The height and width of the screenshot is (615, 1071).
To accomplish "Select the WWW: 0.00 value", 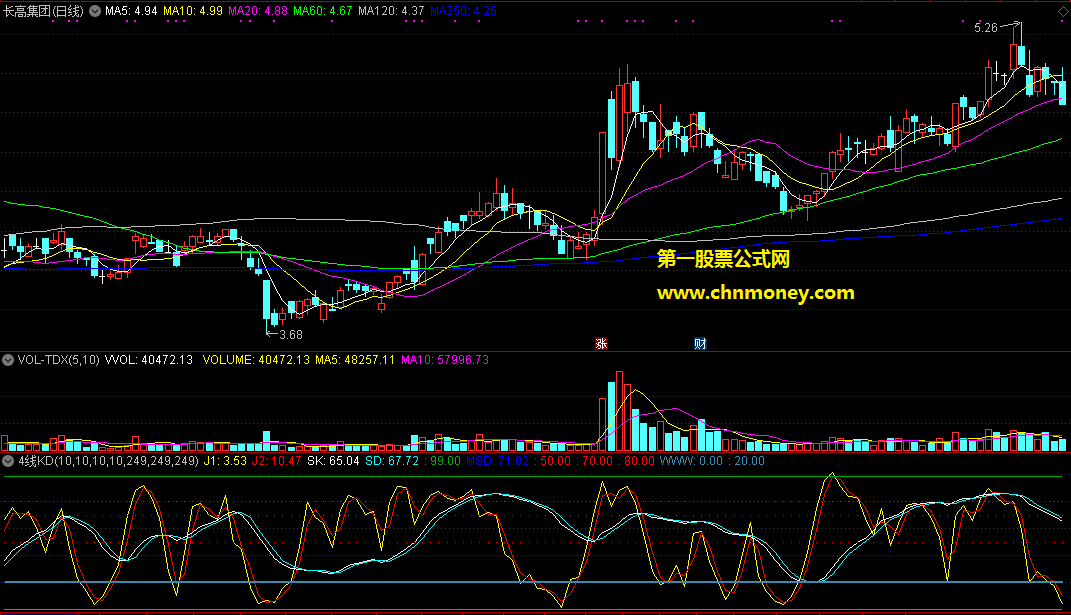I will (x=691, y=461).
